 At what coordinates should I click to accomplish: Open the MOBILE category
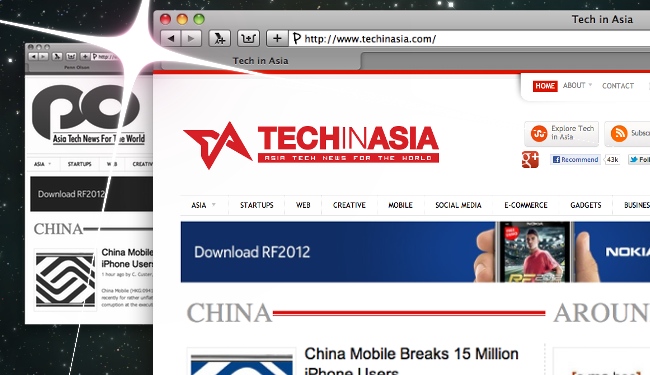(x=400, y=205)
